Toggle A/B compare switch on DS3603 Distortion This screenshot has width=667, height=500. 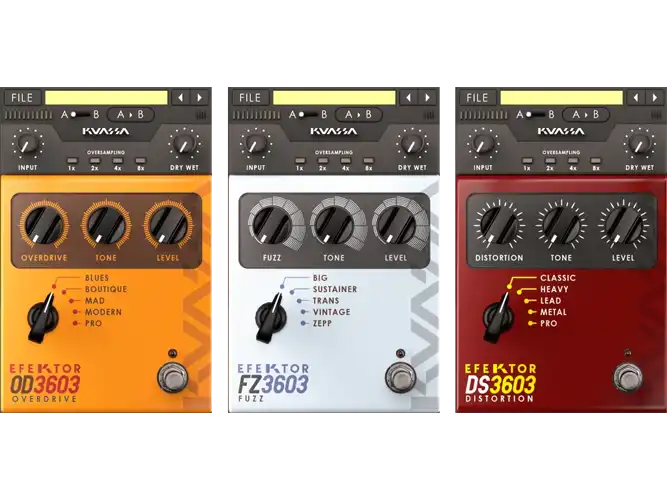(x=535, y=114)
